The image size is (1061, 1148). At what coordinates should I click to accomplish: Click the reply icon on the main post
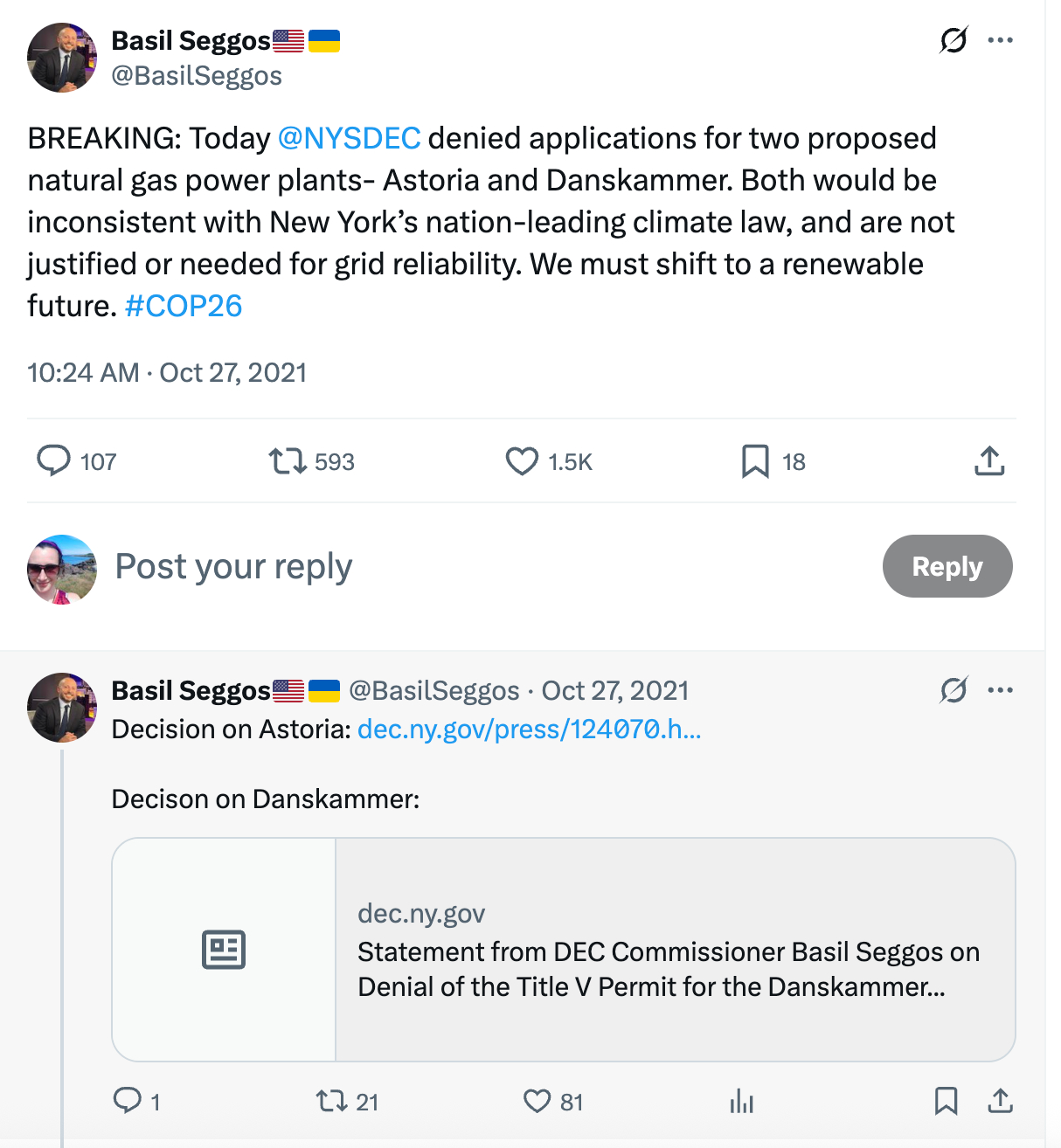click(54, 460)
